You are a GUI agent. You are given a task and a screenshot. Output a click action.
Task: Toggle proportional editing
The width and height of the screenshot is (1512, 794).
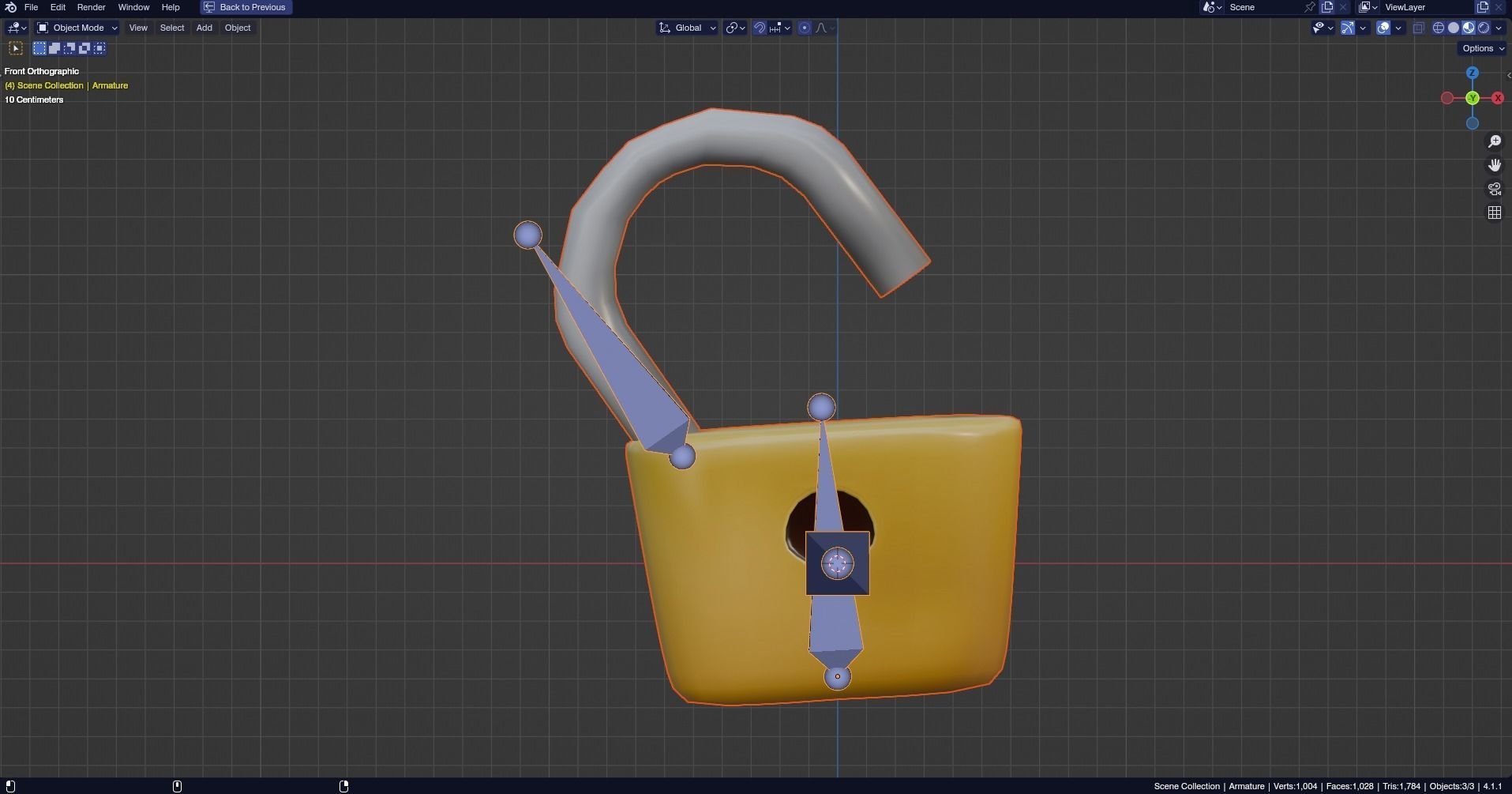point(805,28)
